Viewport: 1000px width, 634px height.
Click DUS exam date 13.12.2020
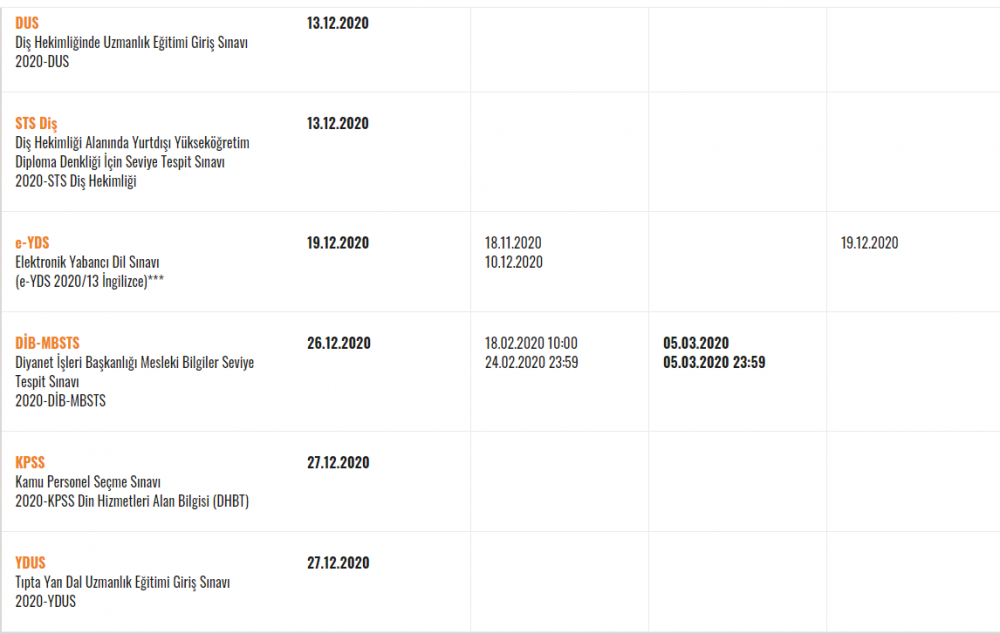click(x=338, y=23)
